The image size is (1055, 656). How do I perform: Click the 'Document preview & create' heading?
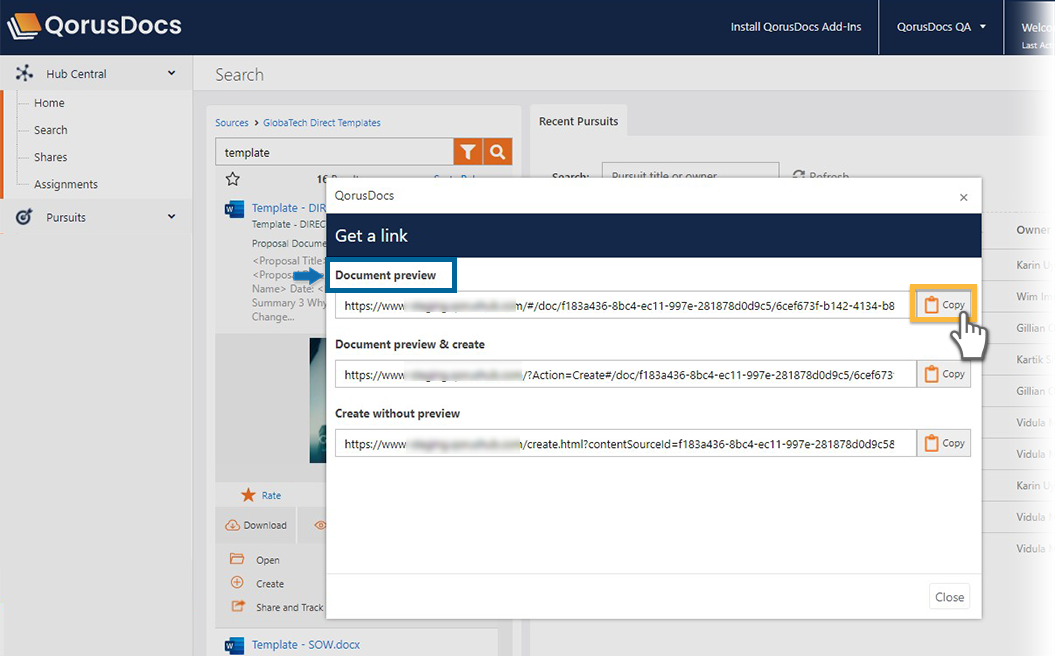[x=410, y=344]
